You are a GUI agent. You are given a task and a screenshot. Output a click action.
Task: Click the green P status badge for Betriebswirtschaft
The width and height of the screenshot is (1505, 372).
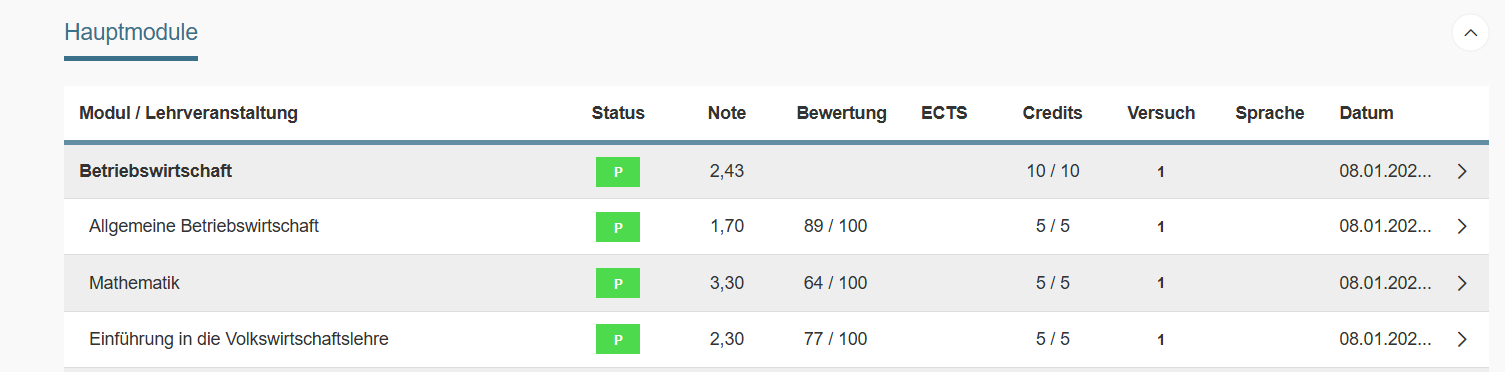pos(618,172)
